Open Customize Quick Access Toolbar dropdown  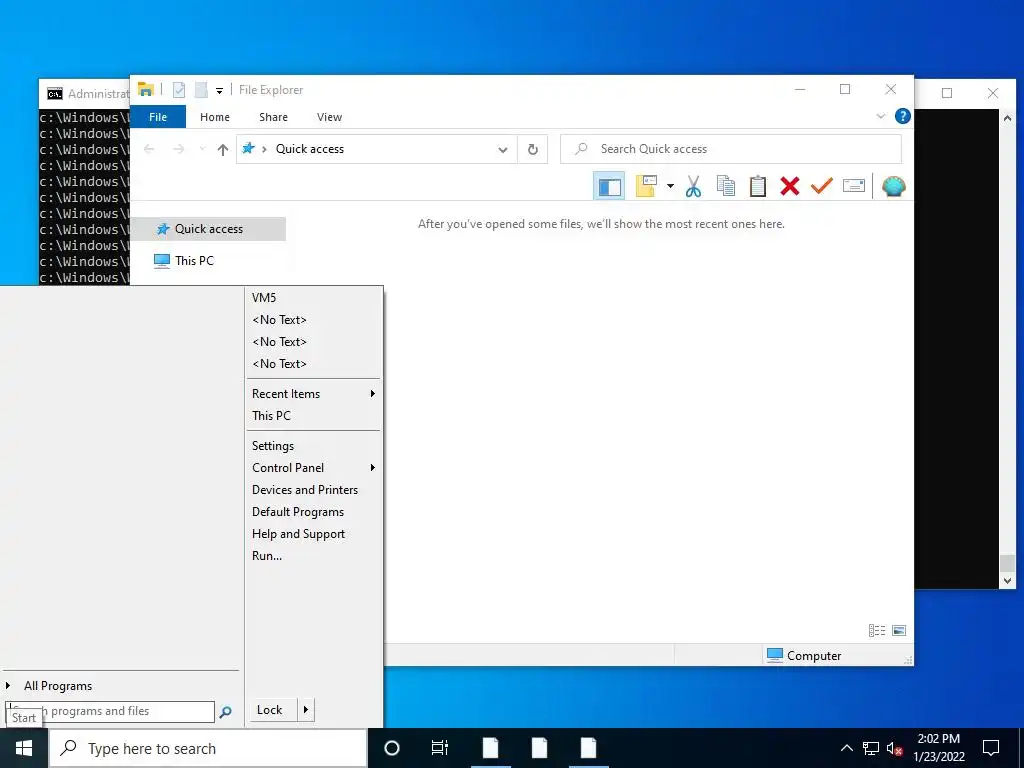coord(219,90)
